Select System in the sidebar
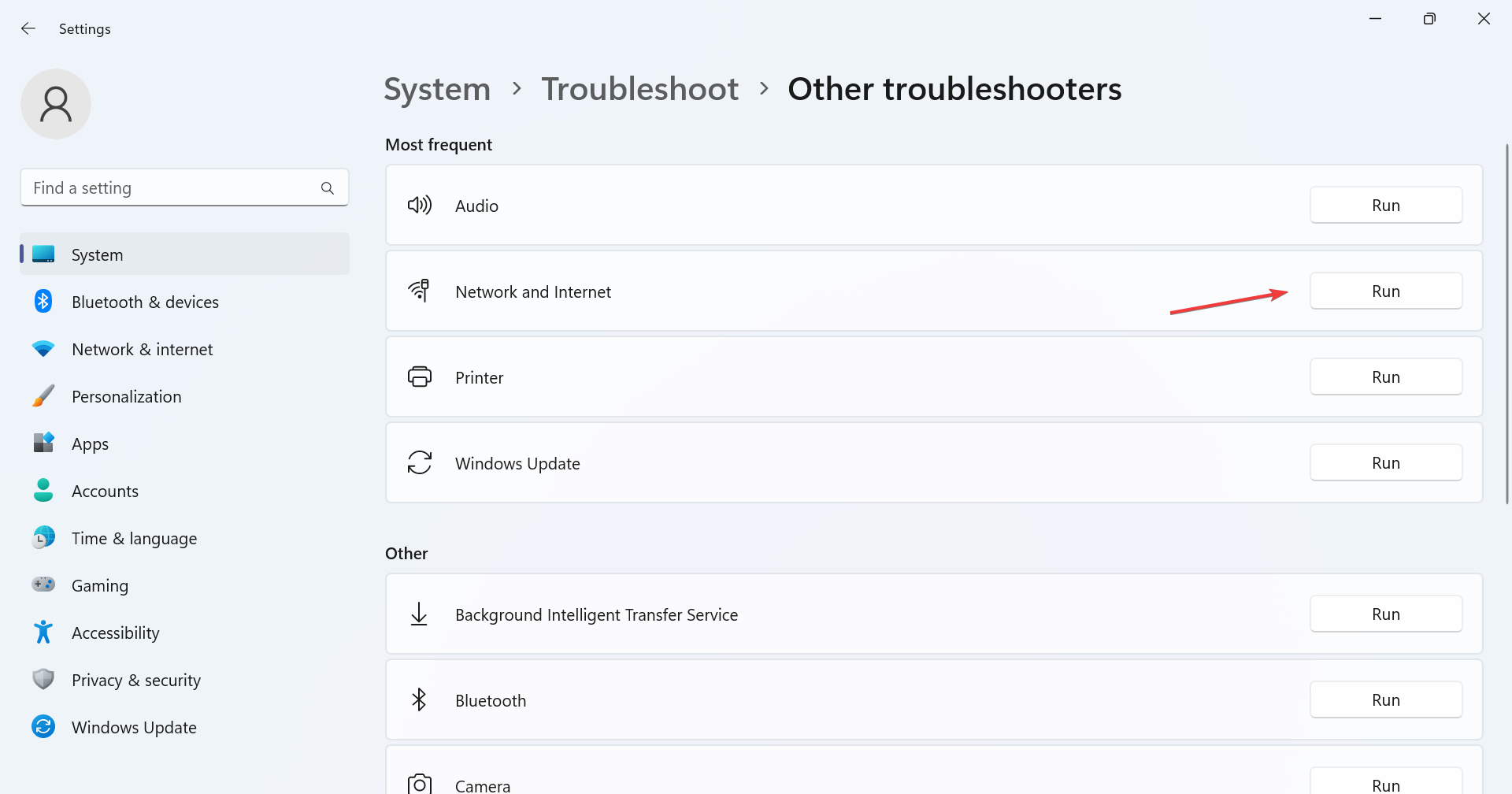Screen dimensions: 1512x794 pyautogui.click(x=185, y=254)
